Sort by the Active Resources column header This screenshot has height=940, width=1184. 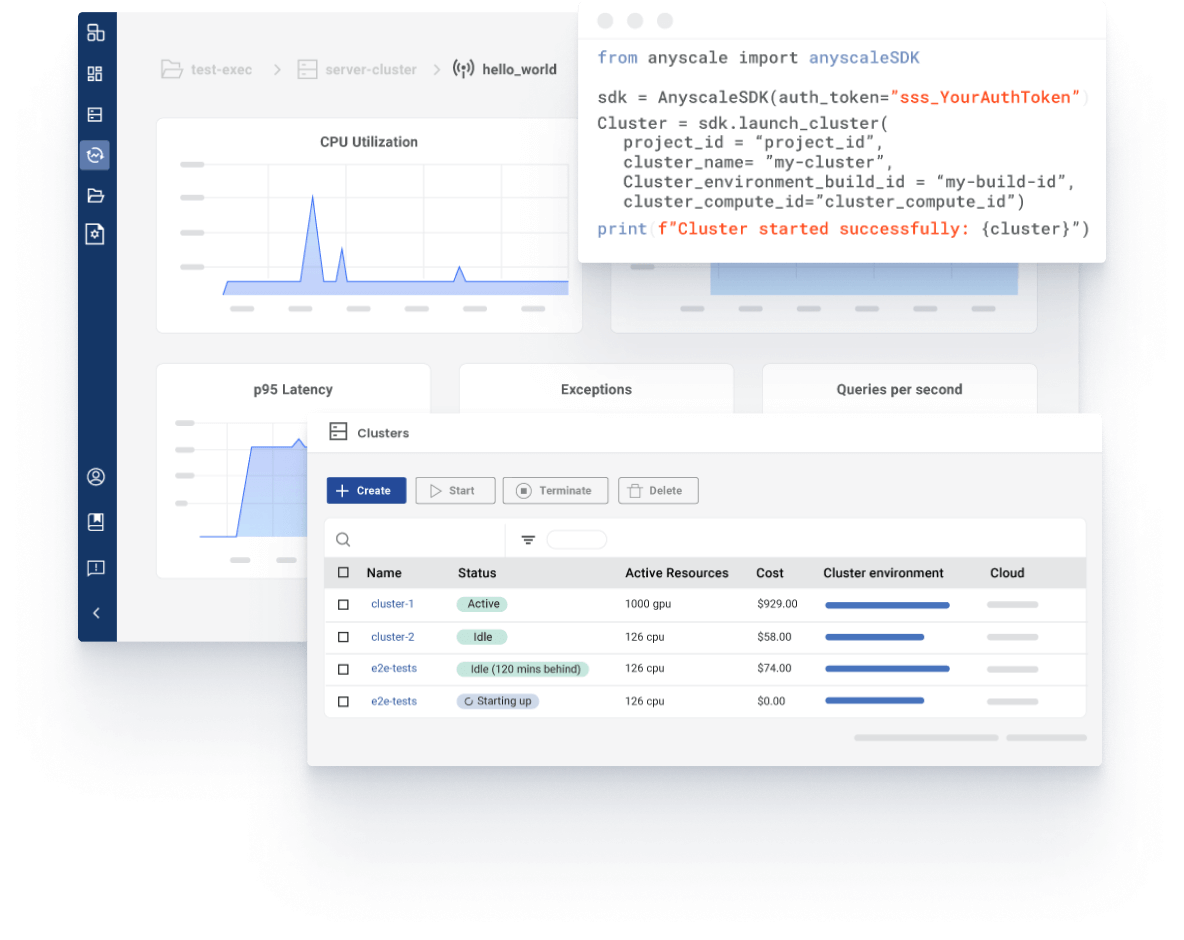[x=677, y=573]
